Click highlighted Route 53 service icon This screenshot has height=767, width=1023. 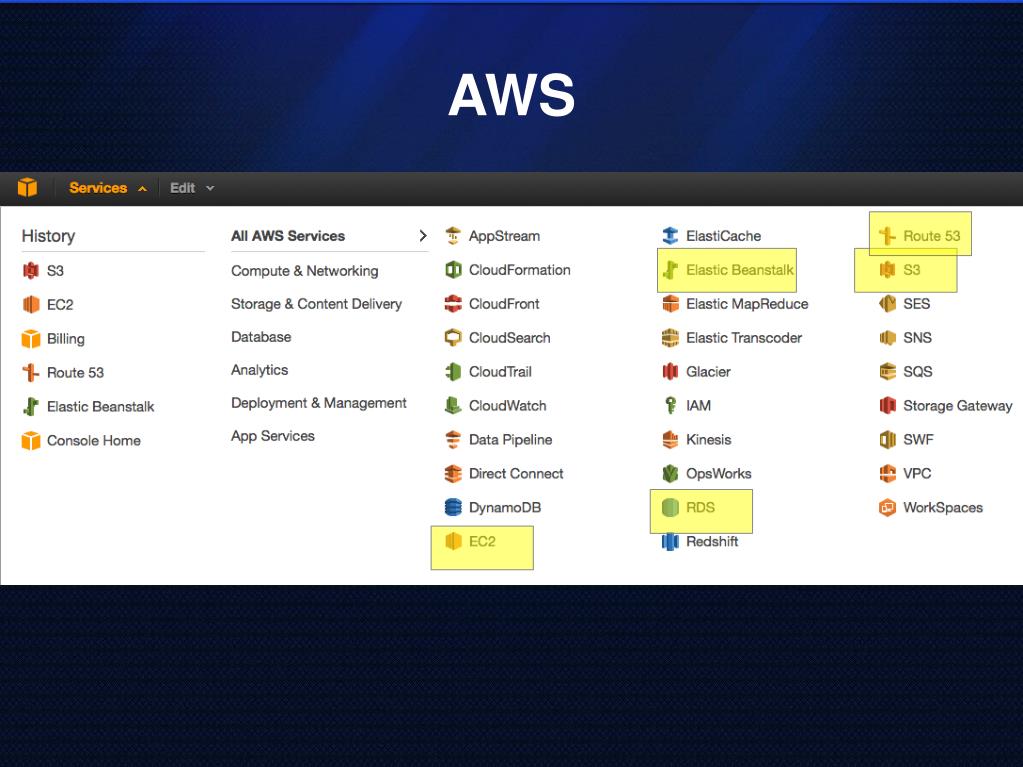coord(887,235)
